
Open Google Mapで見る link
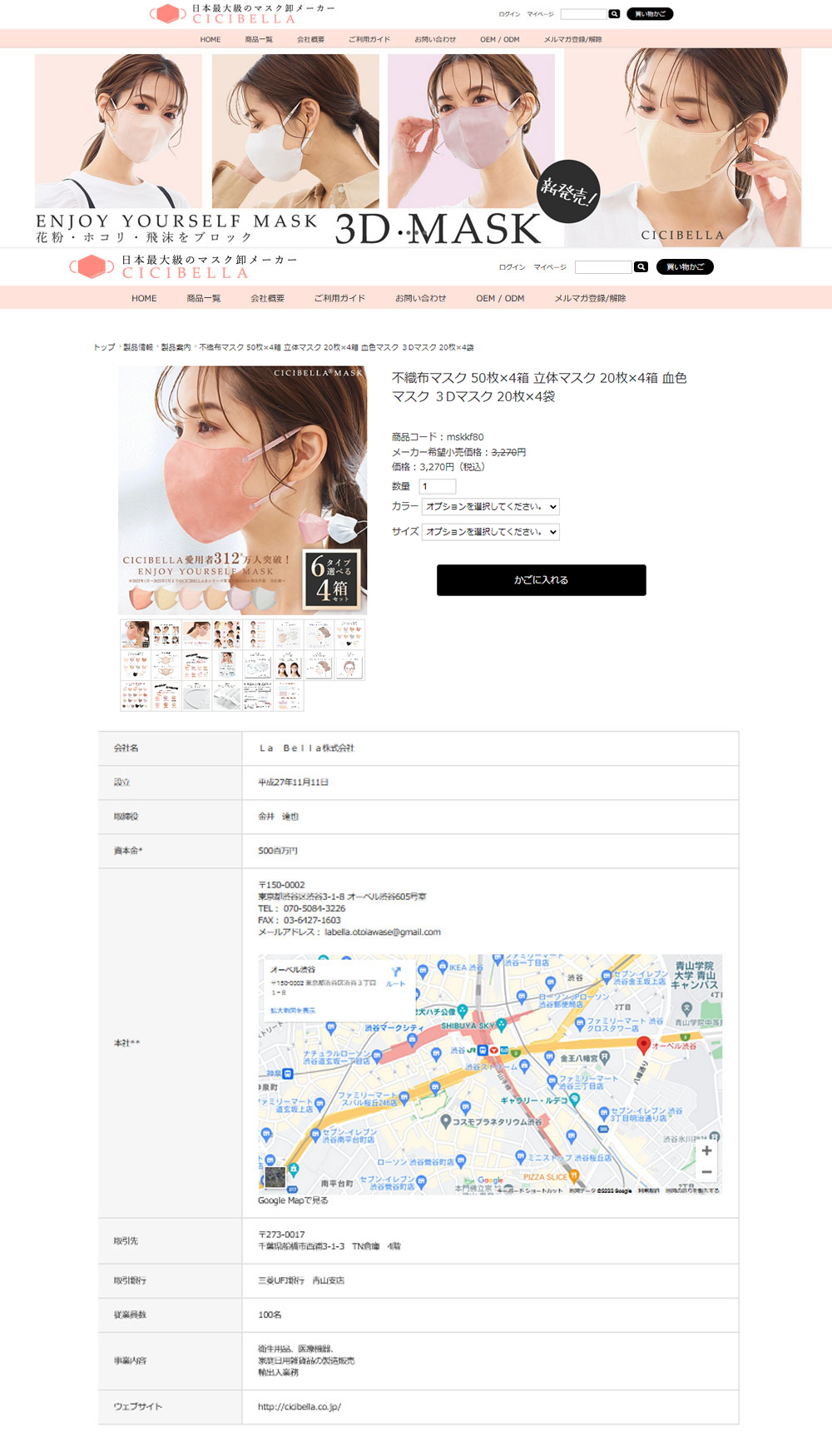293,1200
